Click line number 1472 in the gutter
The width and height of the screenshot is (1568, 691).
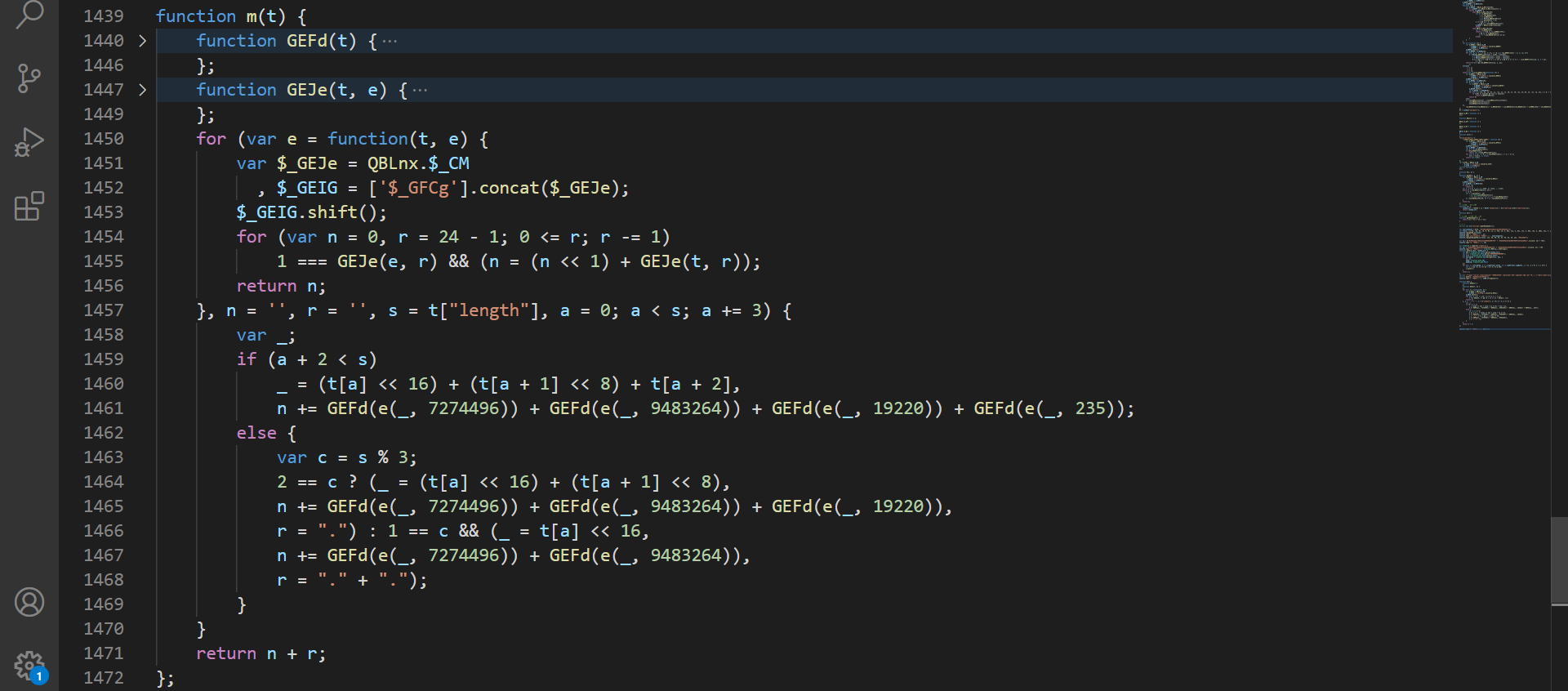click(x=104, y=678)
